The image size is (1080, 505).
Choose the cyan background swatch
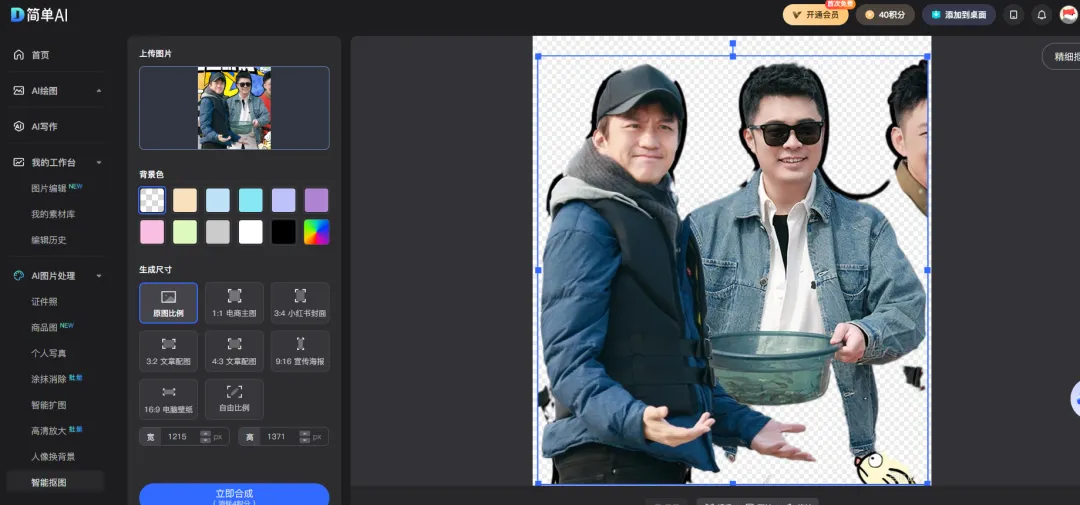[x=251, y=200]
